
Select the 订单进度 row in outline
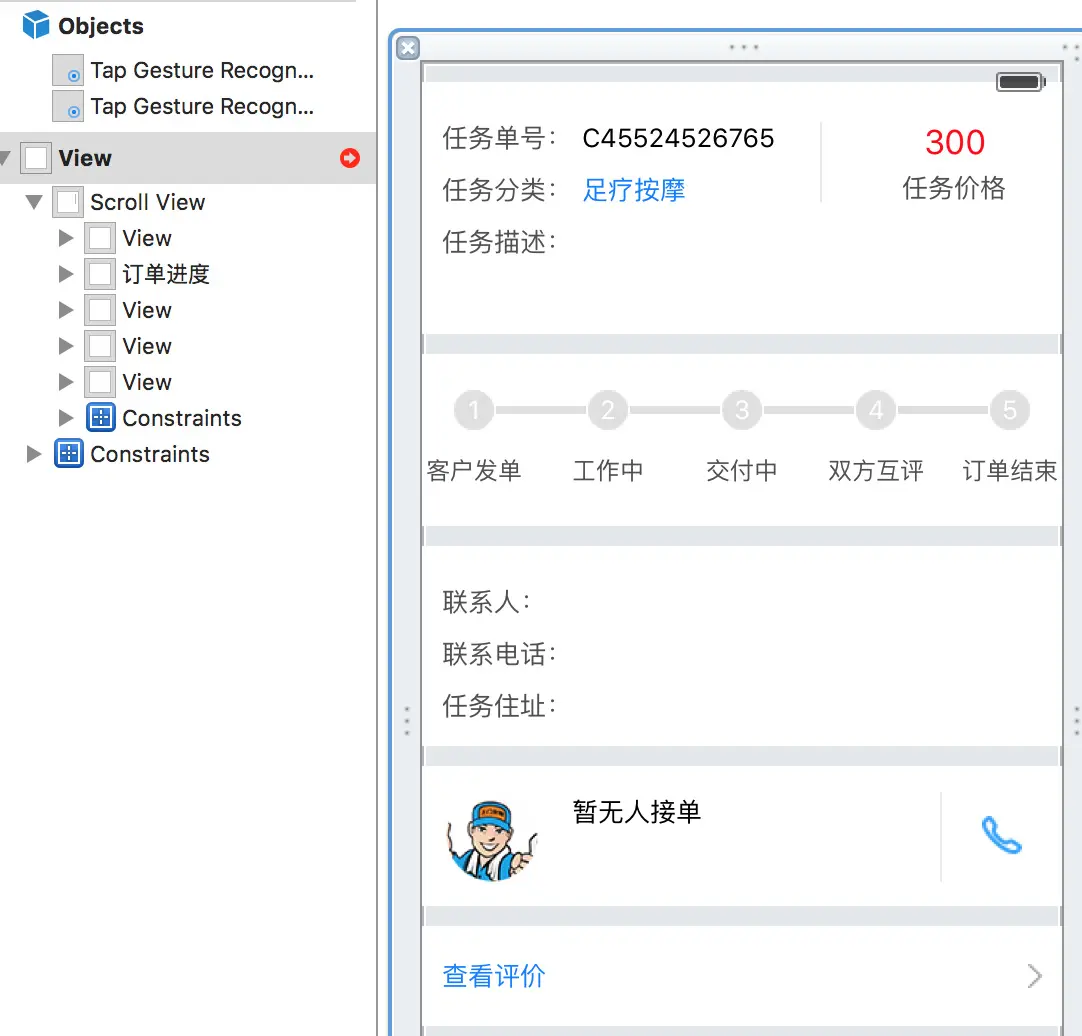188,274
